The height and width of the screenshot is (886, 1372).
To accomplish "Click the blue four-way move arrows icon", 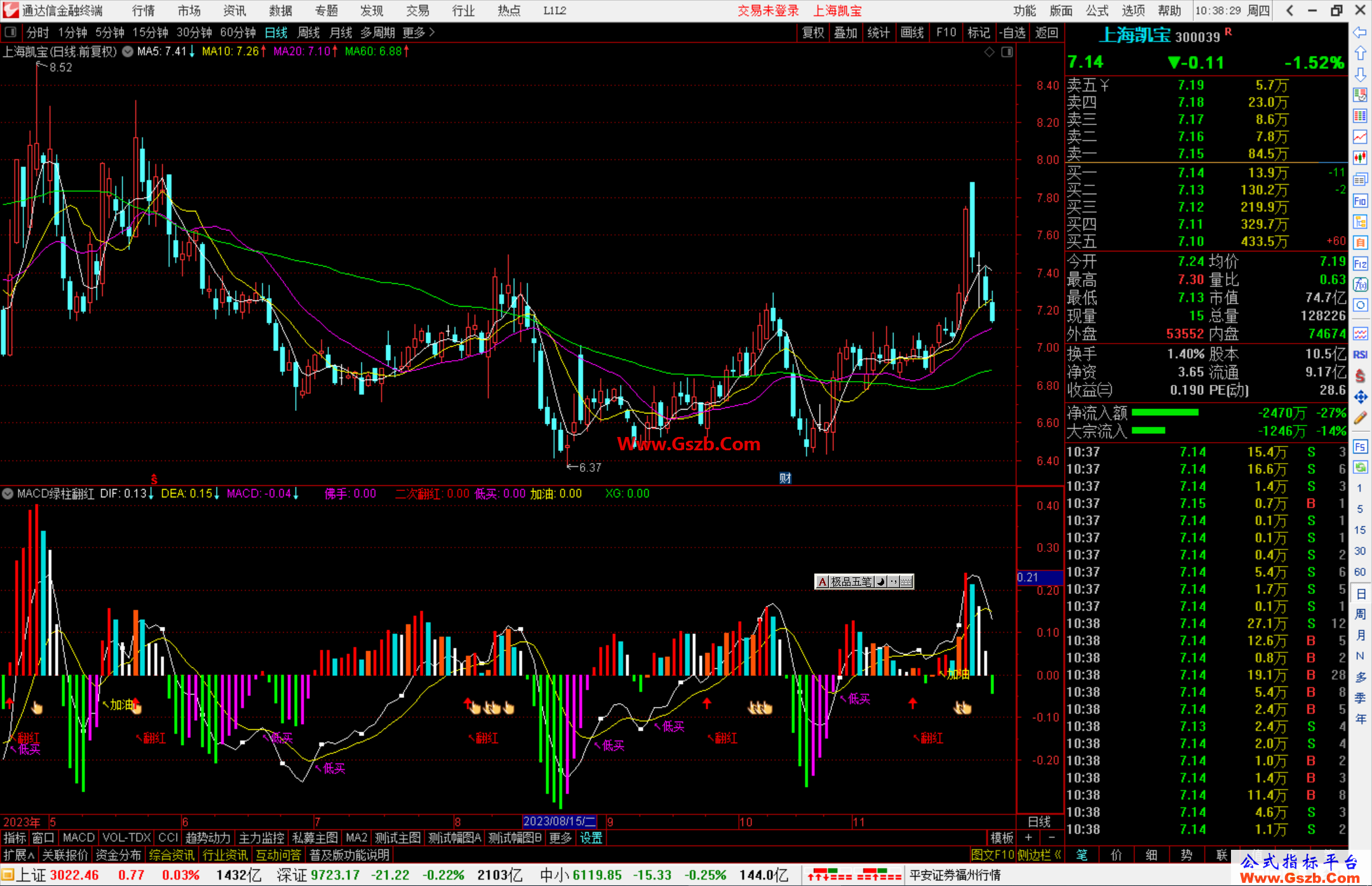I will [x=1360, y=397].
